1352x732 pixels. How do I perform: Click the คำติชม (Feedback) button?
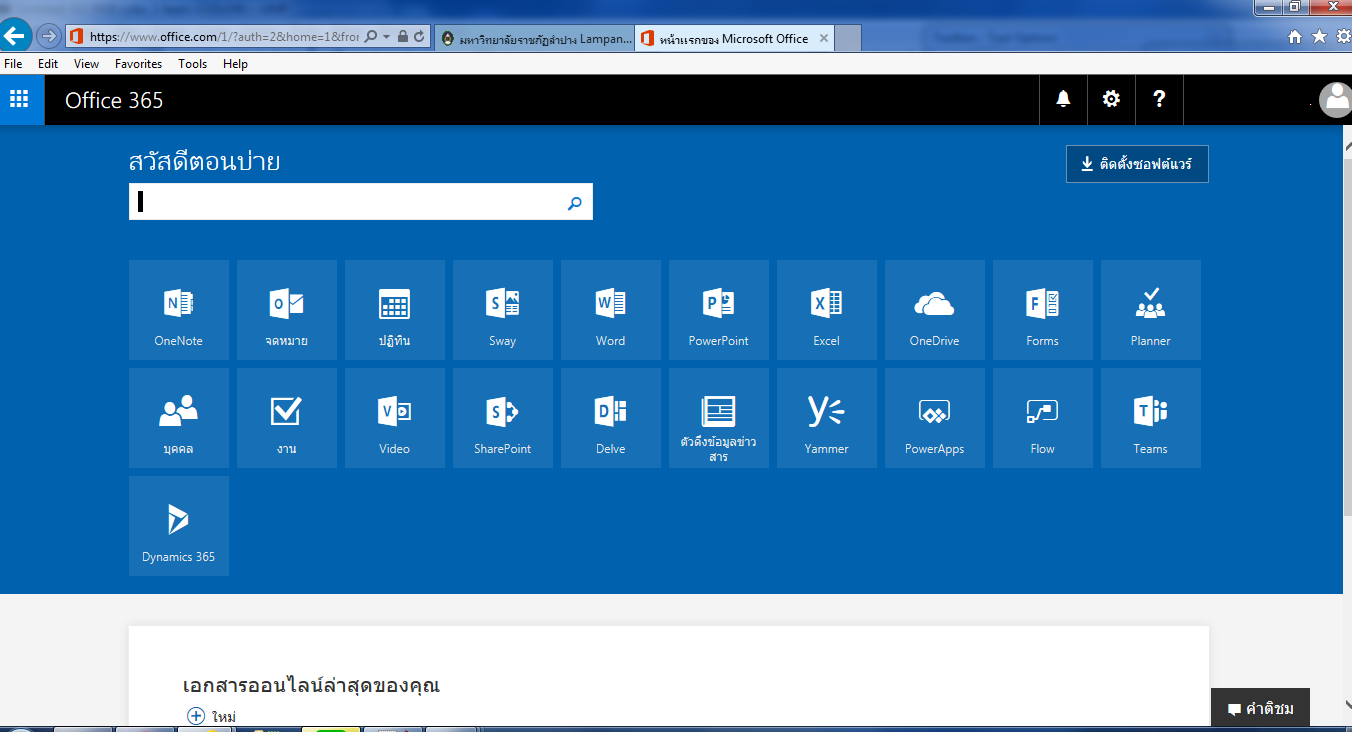tap(1260, 708)
